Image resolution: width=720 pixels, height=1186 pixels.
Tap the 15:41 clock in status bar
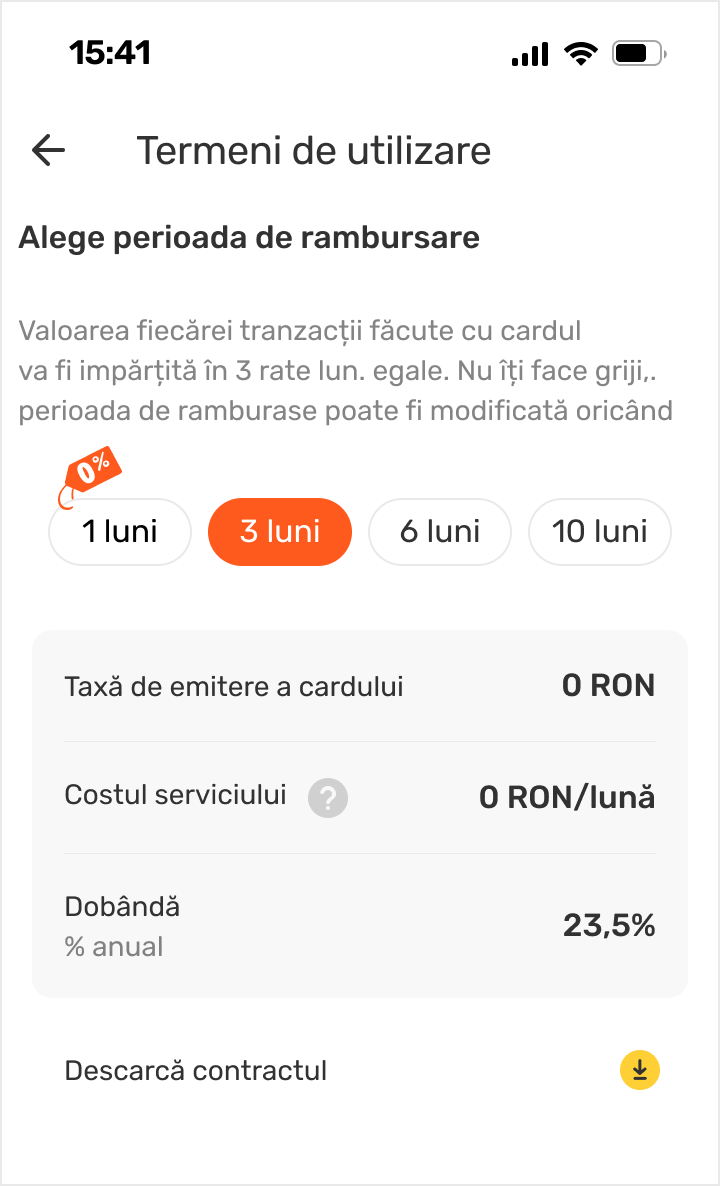click(110, 53)
